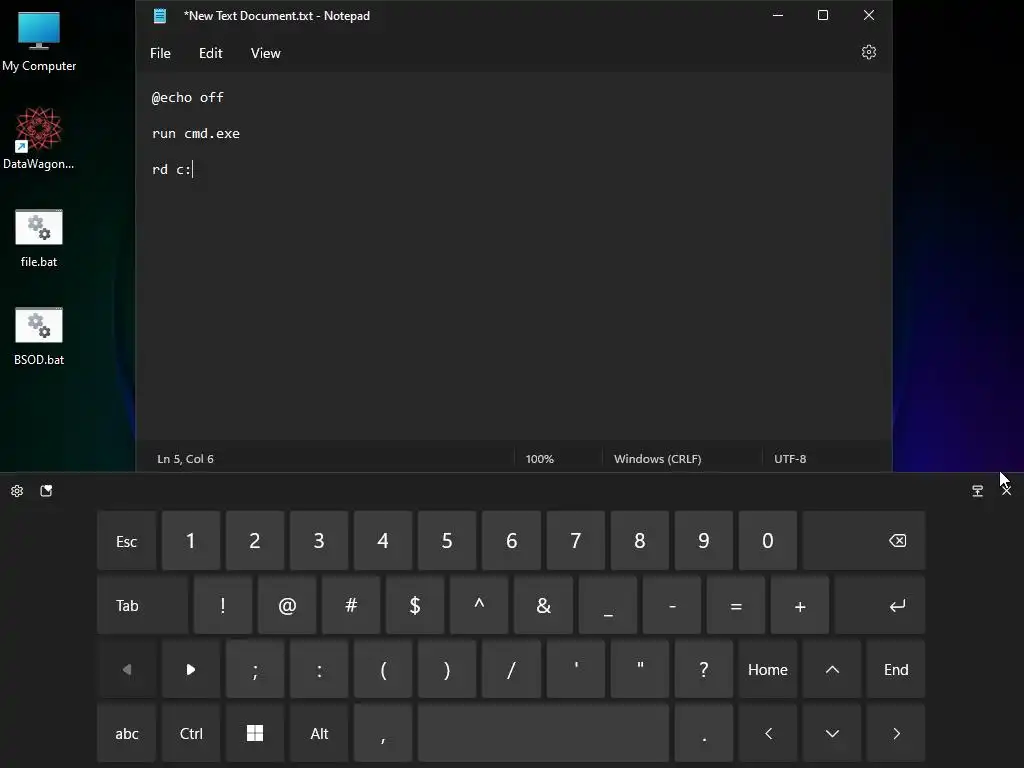Open touch keyboard settings gear
Viewport: 1024px width, 768px height.
point(17,490)
